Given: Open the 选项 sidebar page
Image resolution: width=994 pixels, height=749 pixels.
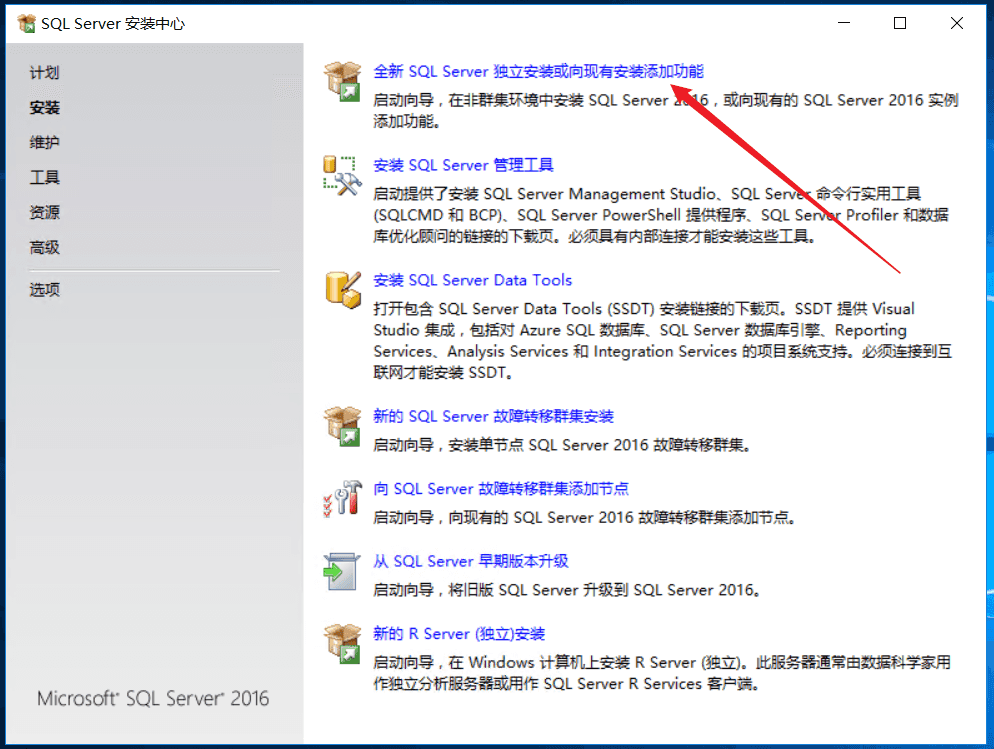Looking at the screenshot, I should point(44,290).
